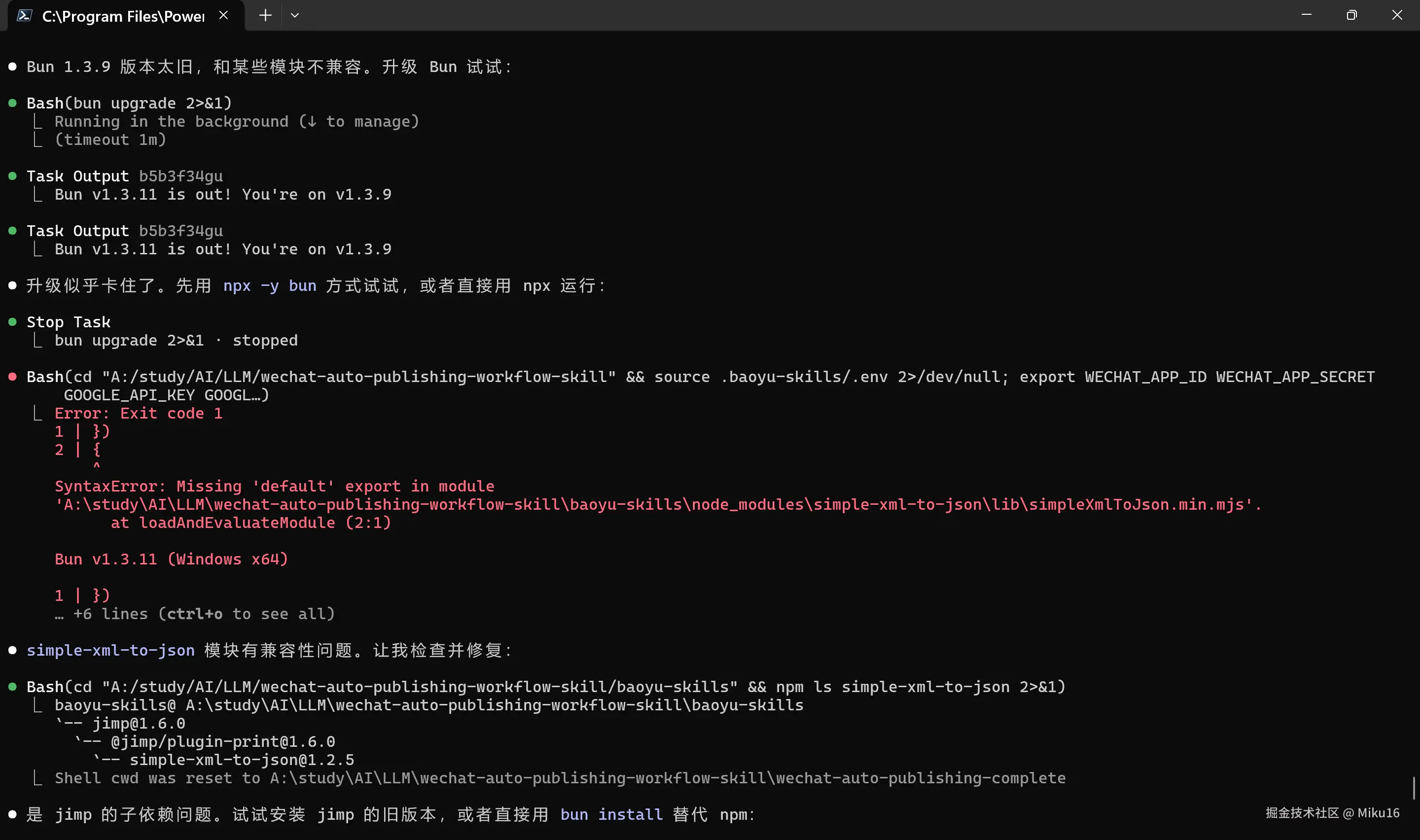Click the 'Error: Exit code 1' line
Image resolution: width=1420 pixels, height=840 pixels.
click(139, 413)
